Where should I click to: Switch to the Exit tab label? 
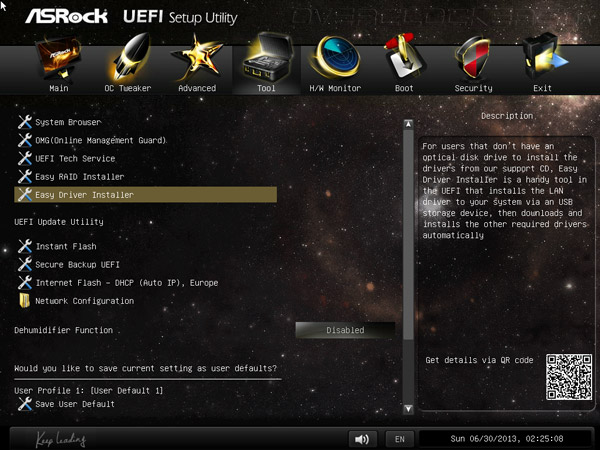click(543, 88)
